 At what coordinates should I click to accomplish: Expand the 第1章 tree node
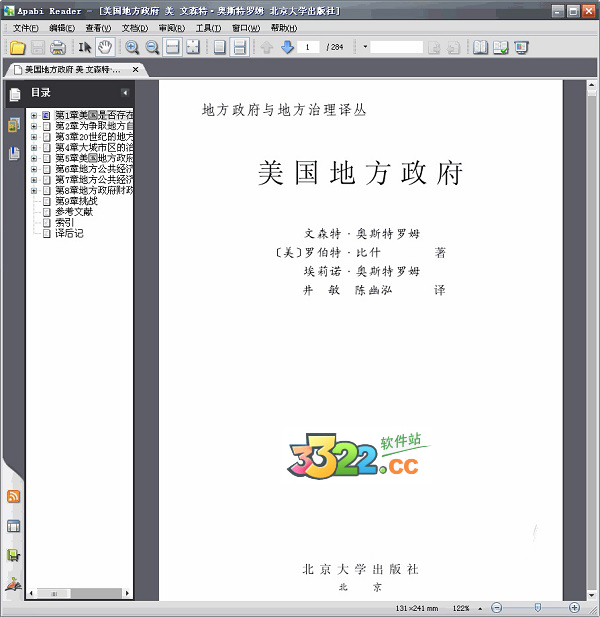[34, 116]
